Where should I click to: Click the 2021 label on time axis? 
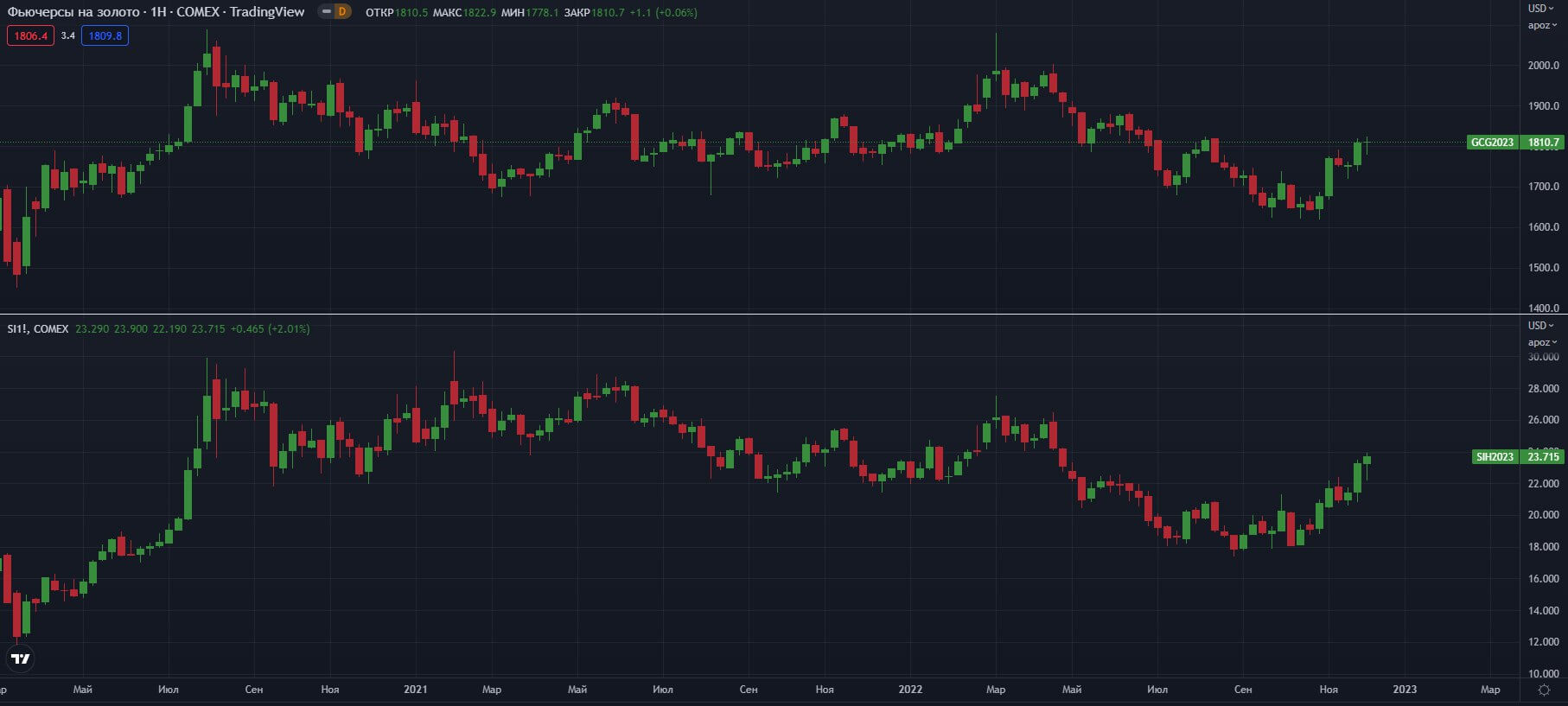tap(415, 690)
